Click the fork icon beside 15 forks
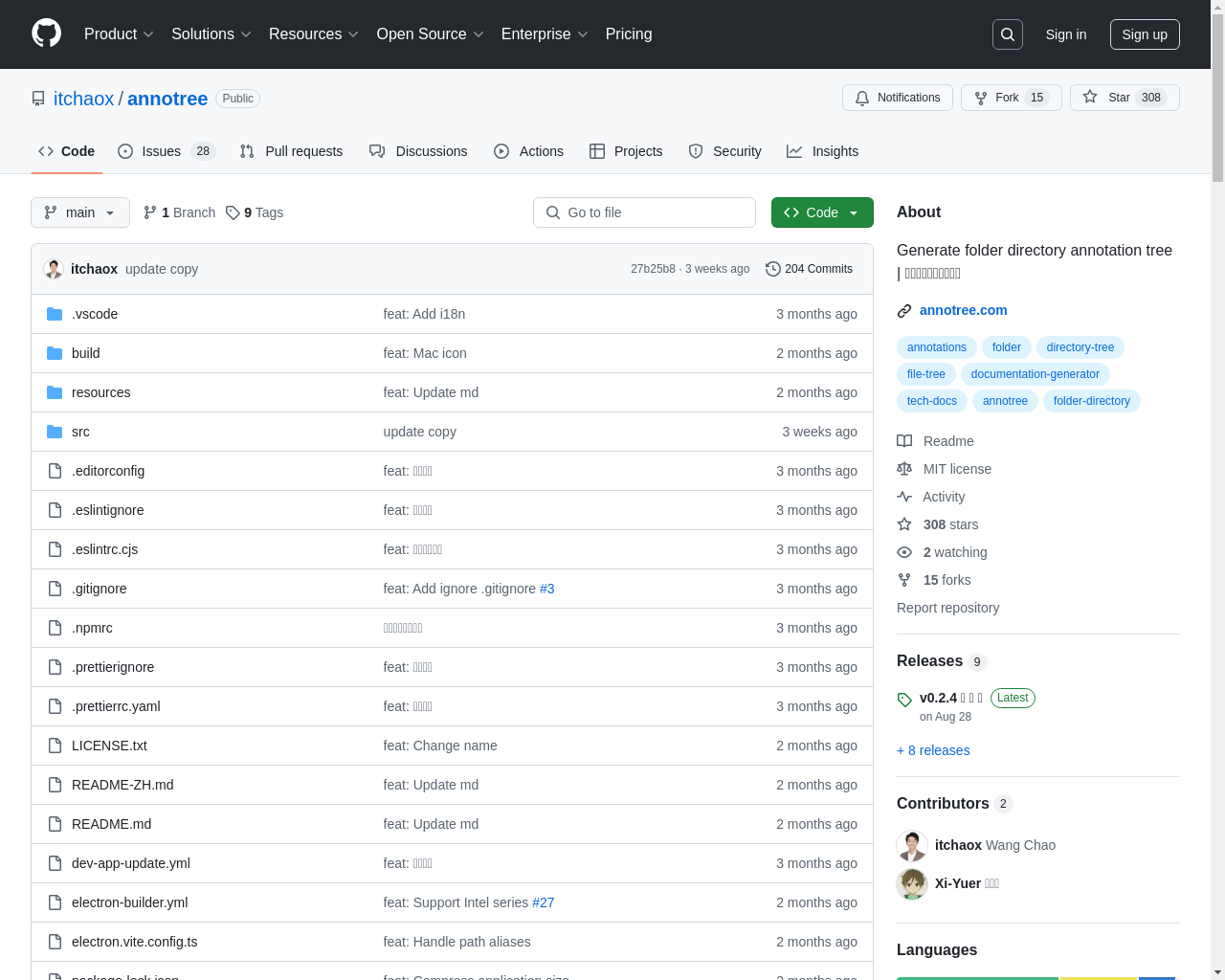This screenshot has width=1225, height=980. [x=904, y=580]
